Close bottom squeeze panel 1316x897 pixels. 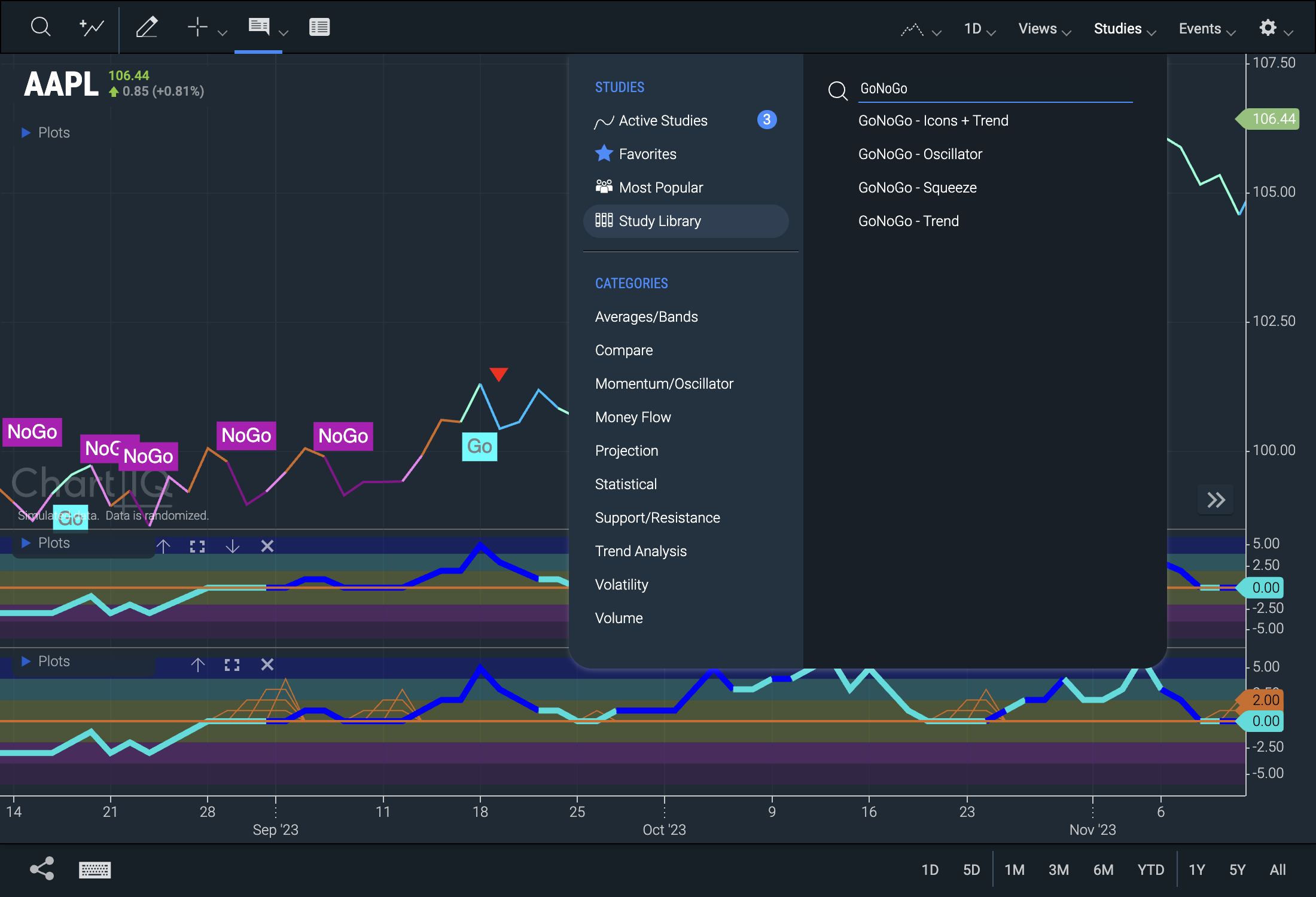click(x=267, y=664)
